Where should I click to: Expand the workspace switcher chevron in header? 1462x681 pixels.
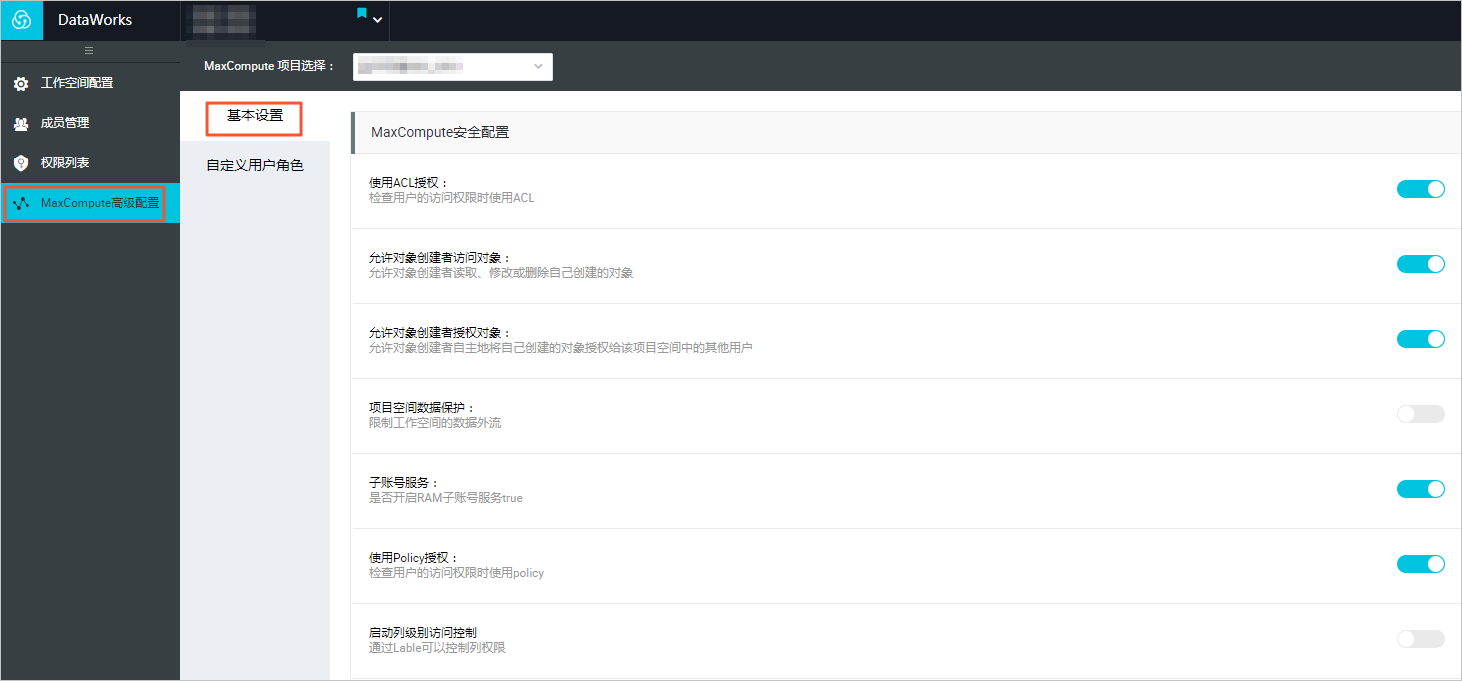click(x=377, y=20)
